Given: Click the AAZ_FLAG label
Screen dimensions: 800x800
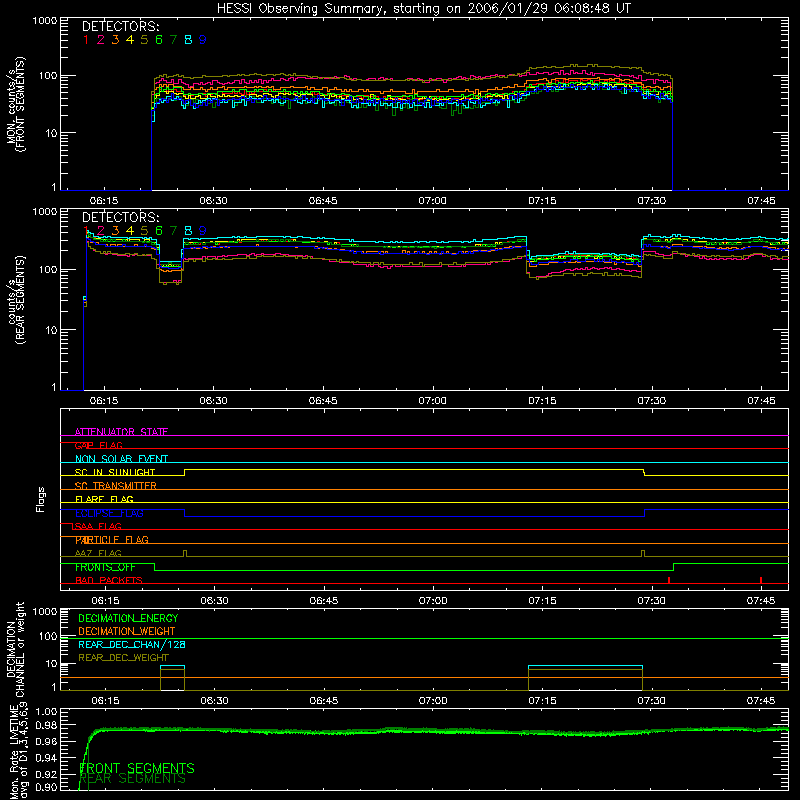Looking at the screenshot, I should point(98,553).
